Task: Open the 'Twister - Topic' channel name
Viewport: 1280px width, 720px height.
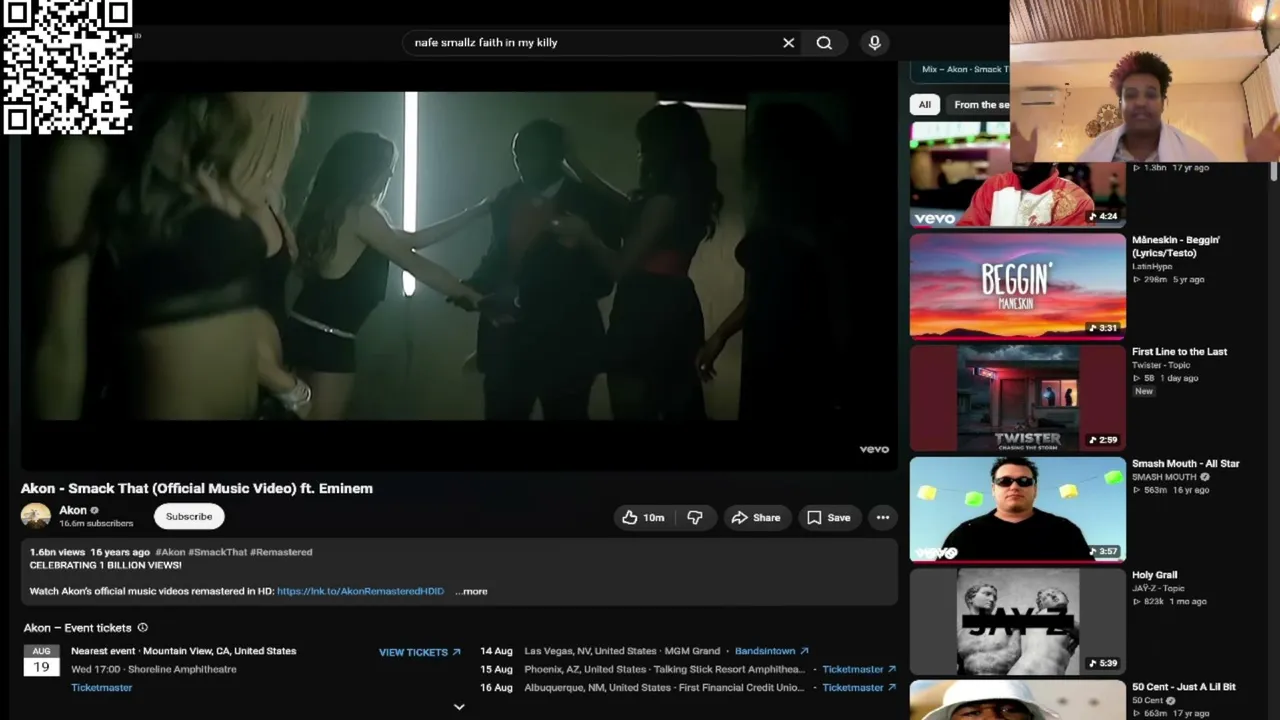Action: point(1161,365)
